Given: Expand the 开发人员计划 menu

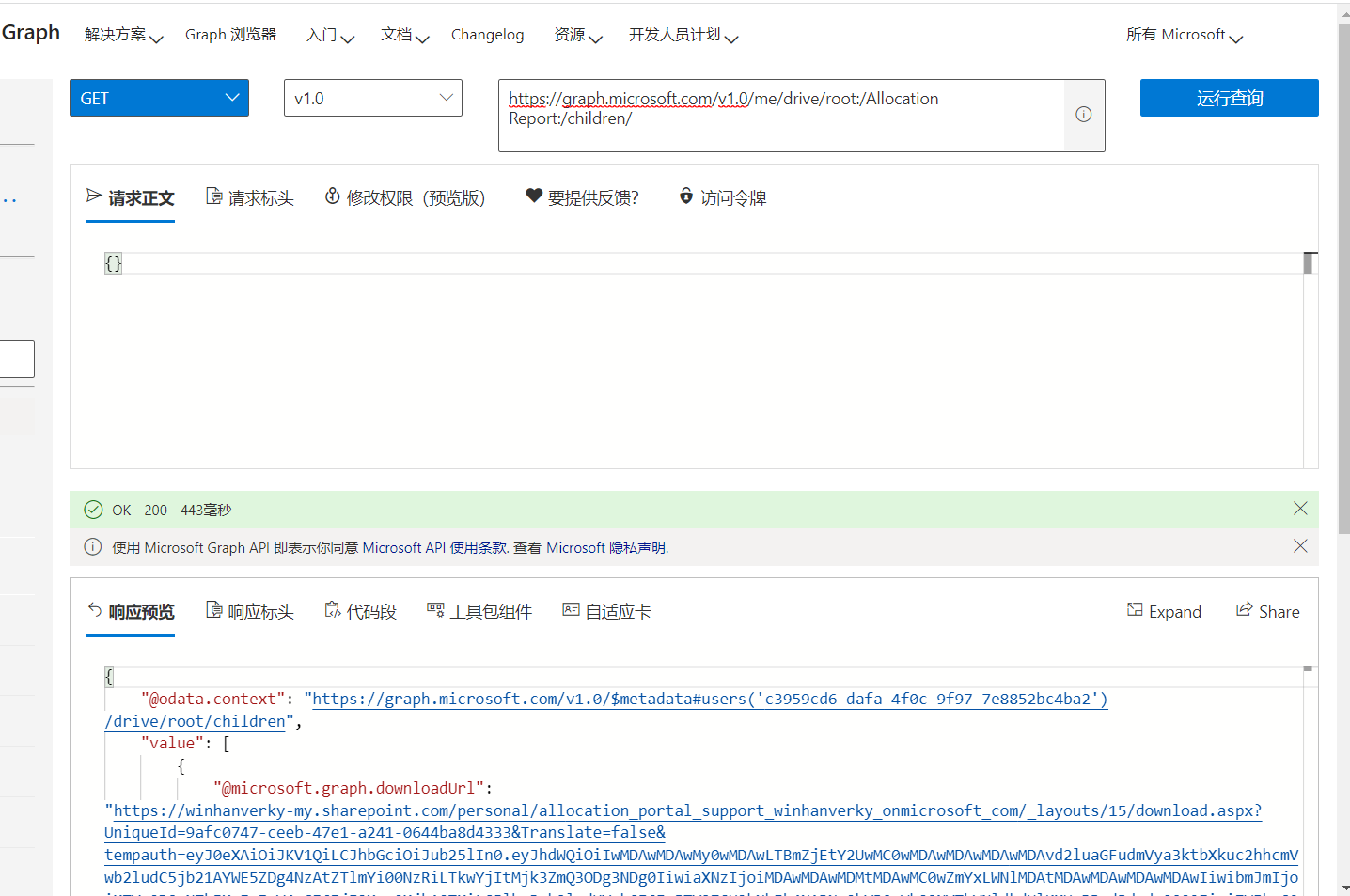Looking at the screenshot, I should (683, 35).
